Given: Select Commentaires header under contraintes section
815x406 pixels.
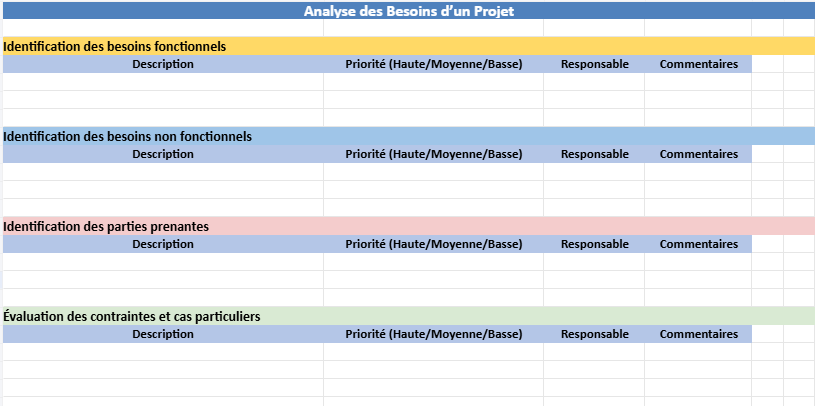Looking at the screenshot, I should tap(698, 334).
